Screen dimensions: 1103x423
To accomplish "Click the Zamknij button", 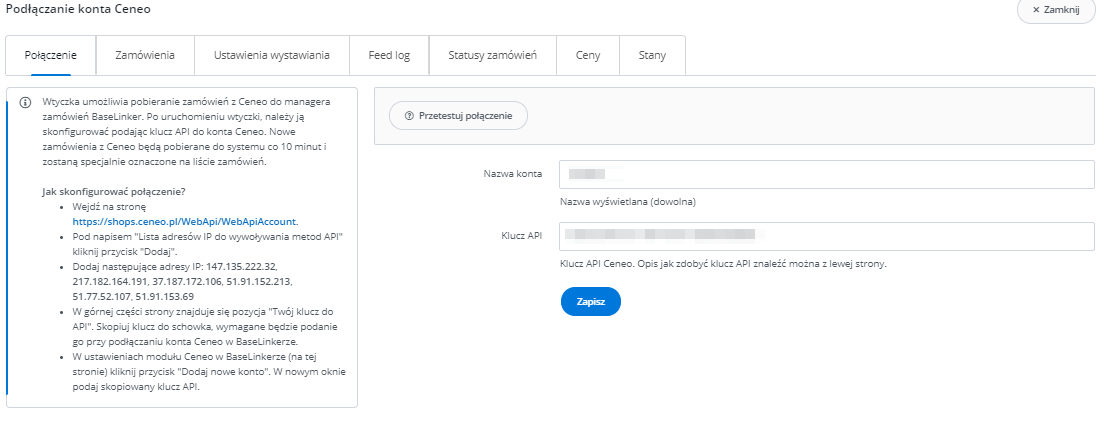I will click(1056, 10).
